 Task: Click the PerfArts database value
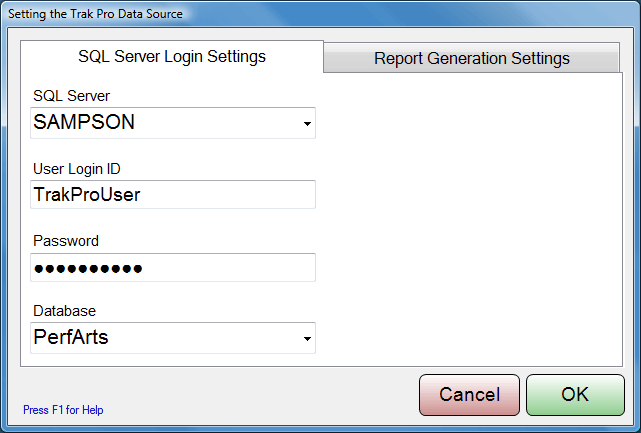[x=71, y=337]
